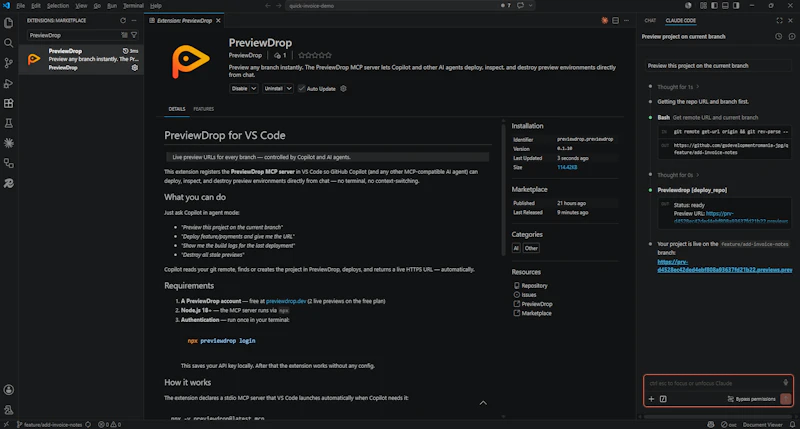Image resolution: width=800 pixels, height=429 pixels.
Task: Expand the 'Thought for 1s' section
Action: click(x=678, y=87)
